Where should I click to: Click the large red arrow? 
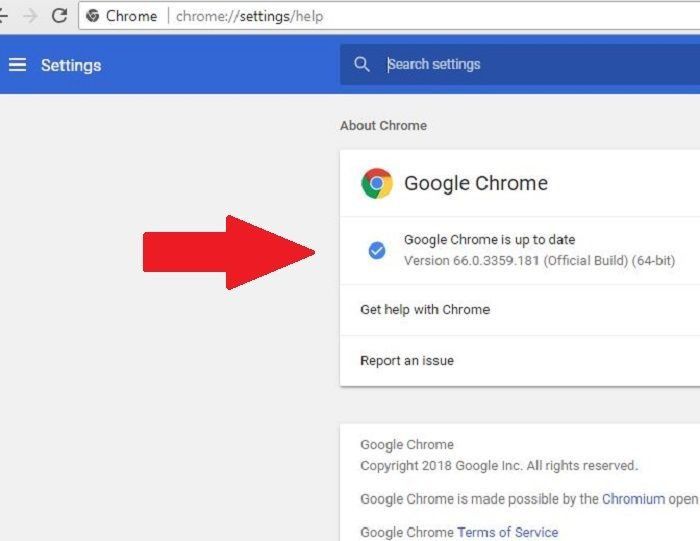[x=228, y=252]
